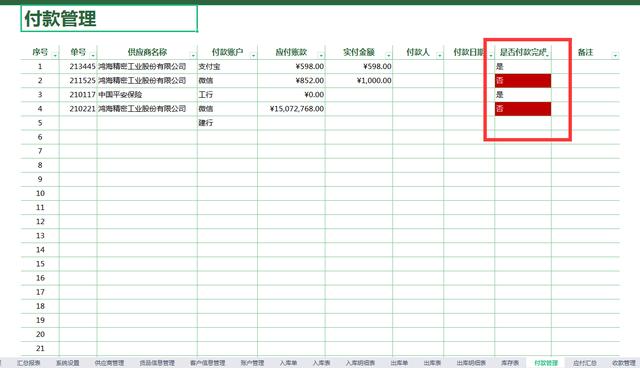Switch to the 汇总报表 sheet tab
The width and height of the screenshot is (640, 368).
29,363
